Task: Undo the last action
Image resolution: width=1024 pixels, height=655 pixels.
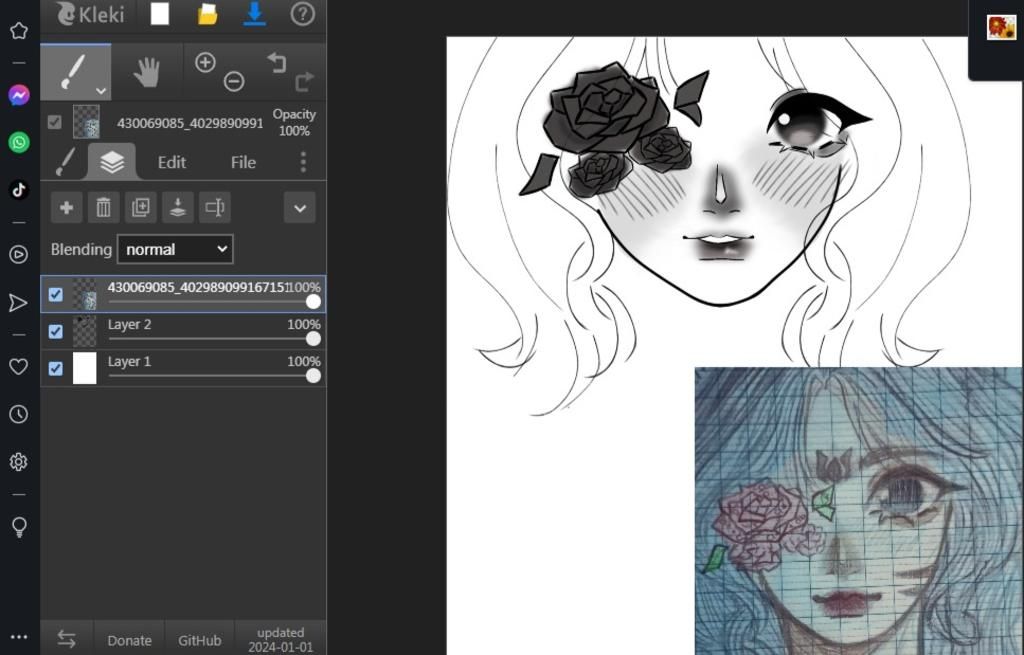Action: tap(277, 63)
